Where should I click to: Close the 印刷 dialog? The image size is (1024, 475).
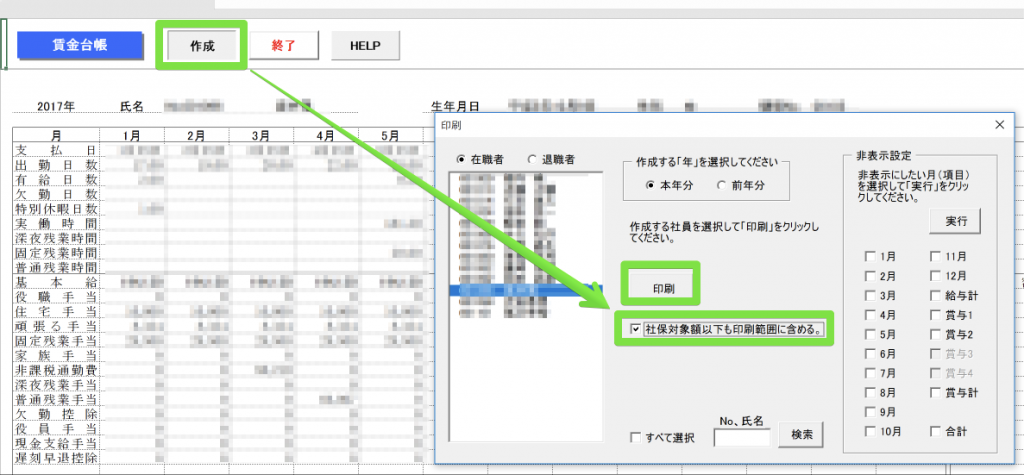pyautogui.click(x=999, y=125)
